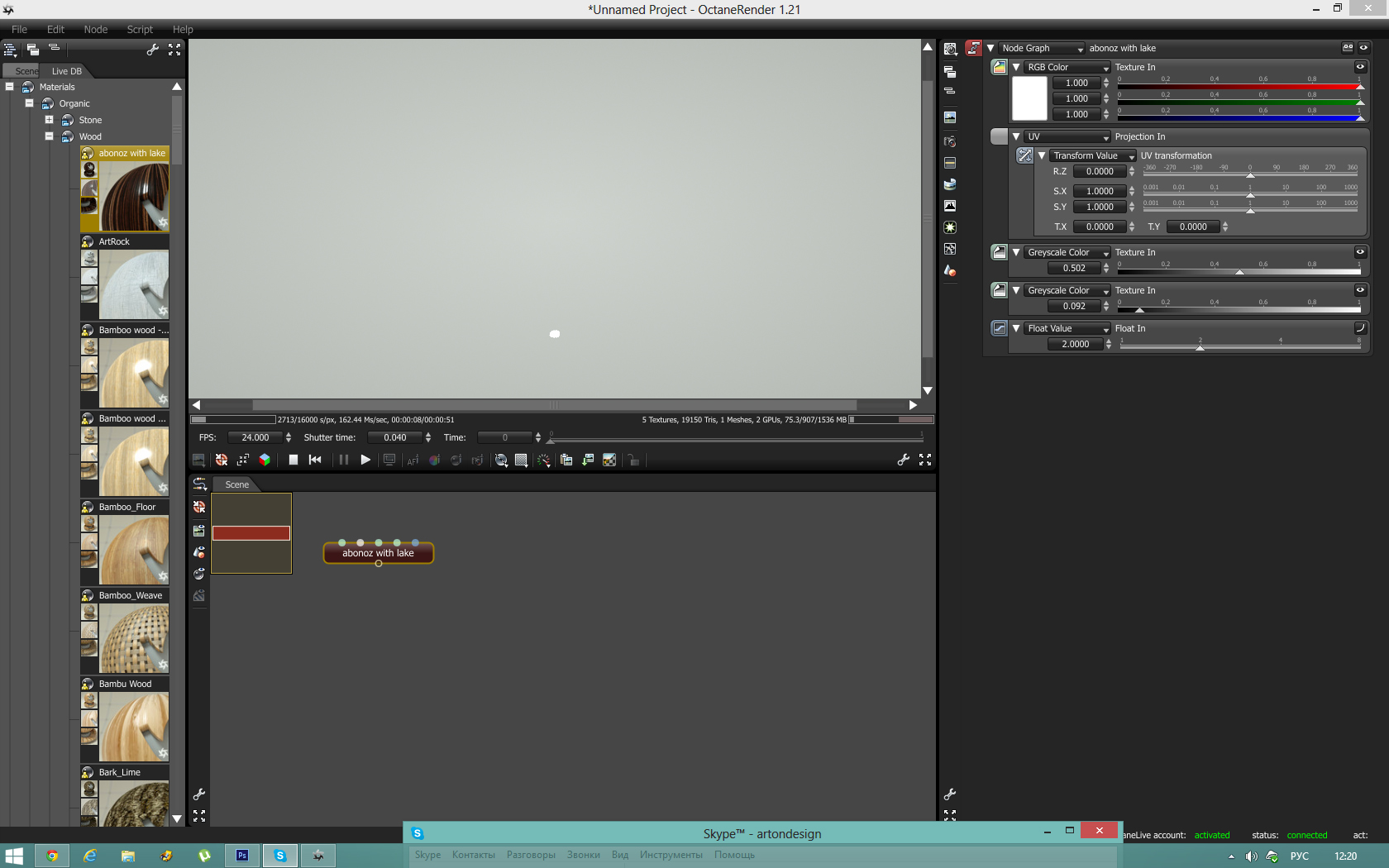Expand the Stone tree node
Viewport: 1389px width, 868px height.
[x=49, y=120]
